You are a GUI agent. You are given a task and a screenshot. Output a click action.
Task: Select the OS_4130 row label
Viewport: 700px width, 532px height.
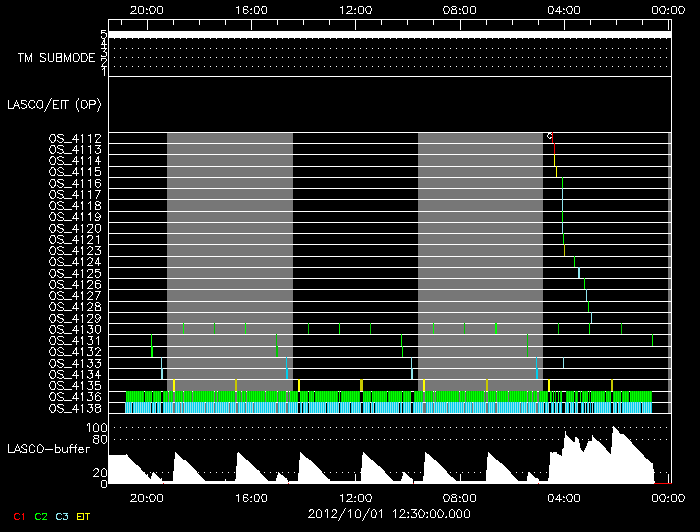coord(75,330)
